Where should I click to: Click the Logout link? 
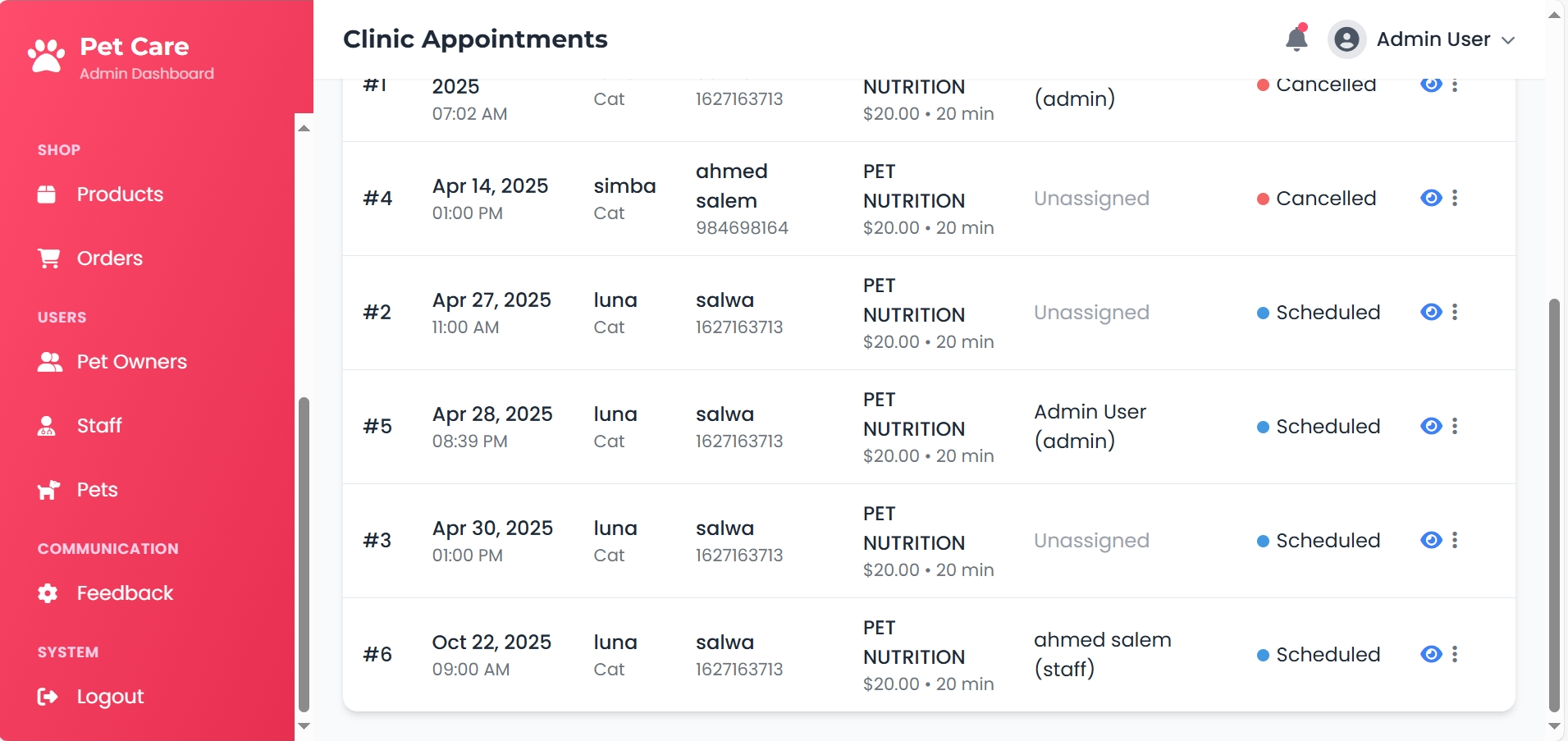110,697
